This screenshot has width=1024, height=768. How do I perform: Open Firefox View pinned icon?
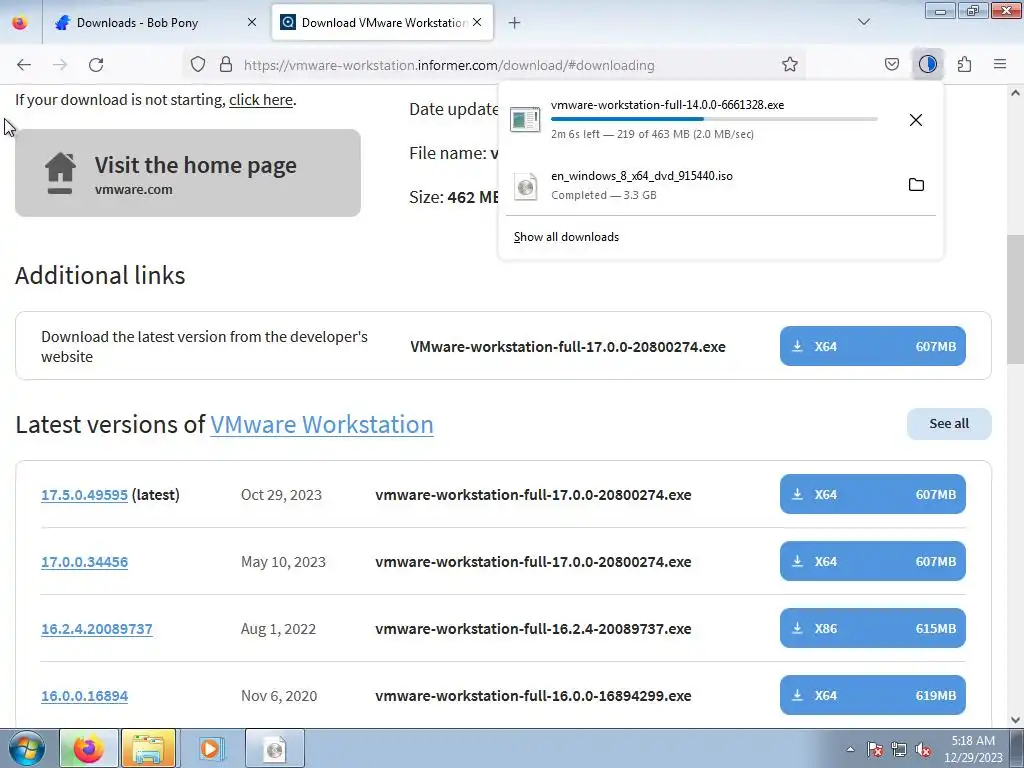20,23
